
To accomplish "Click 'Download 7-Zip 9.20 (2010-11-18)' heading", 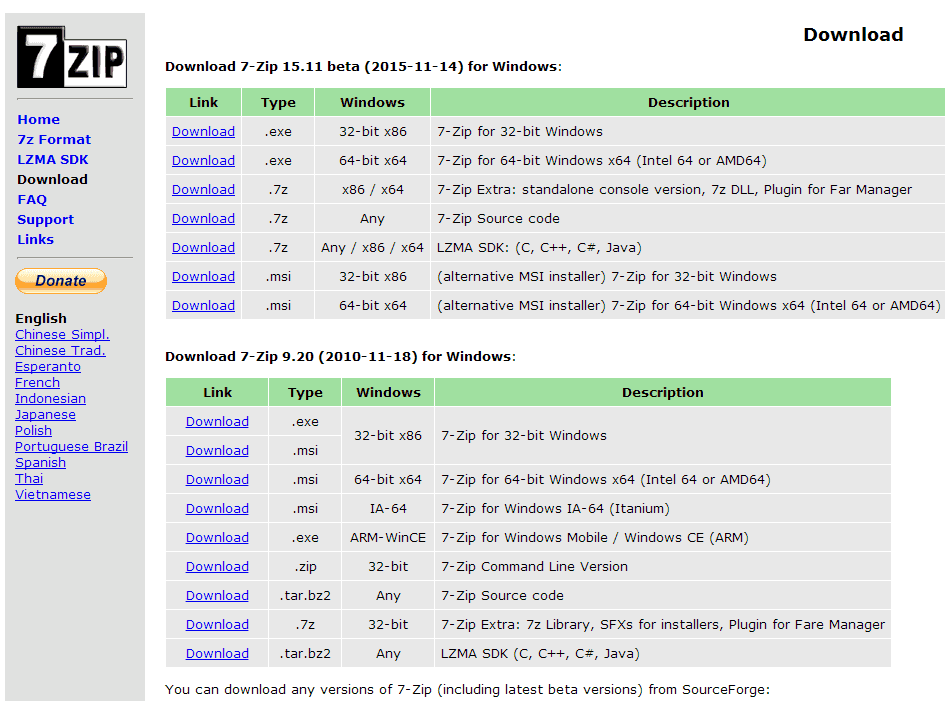I will (x=341, y=356).
